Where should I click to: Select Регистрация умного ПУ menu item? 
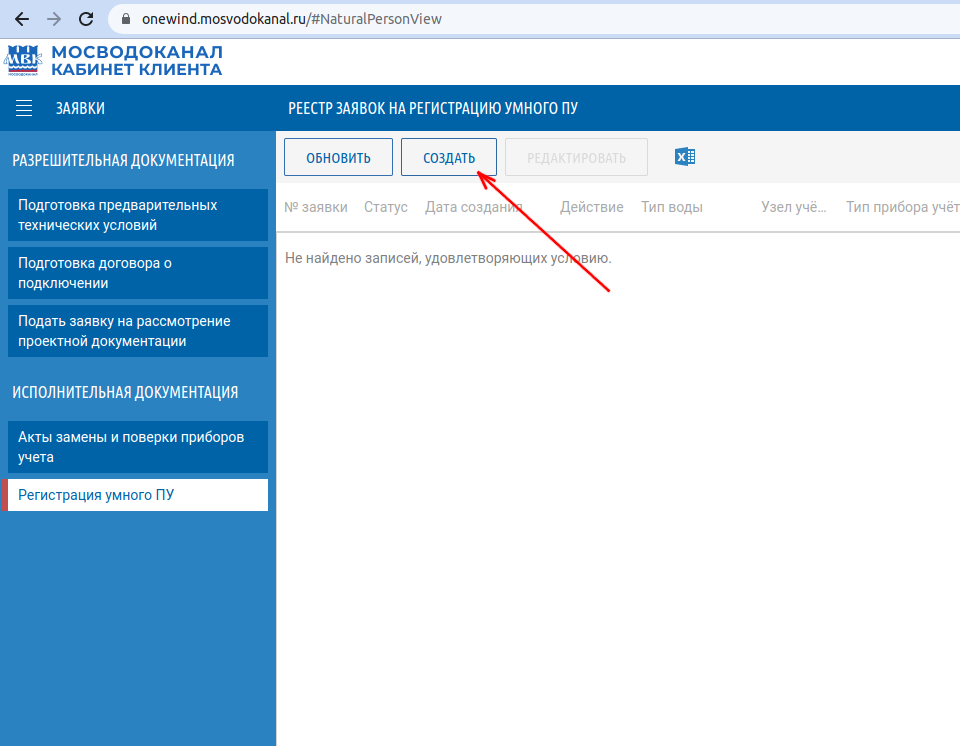[x=136, y=495]
